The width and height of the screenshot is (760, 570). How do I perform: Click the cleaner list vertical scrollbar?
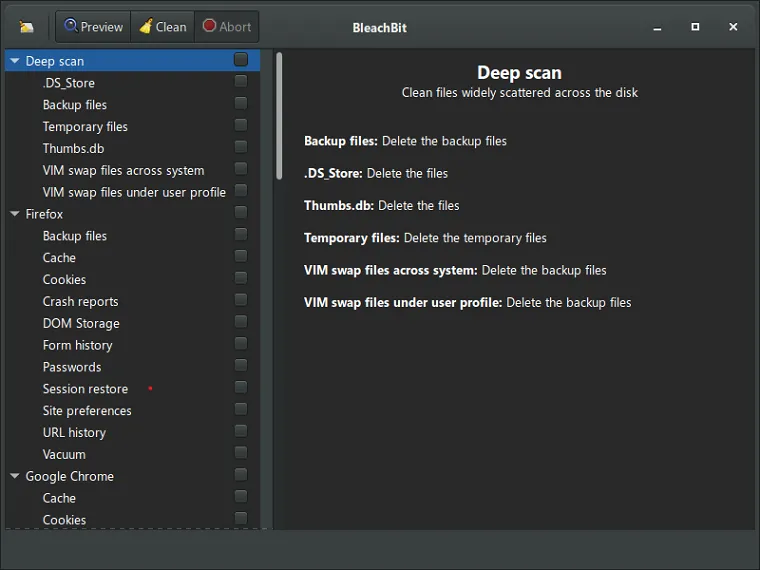279,116
